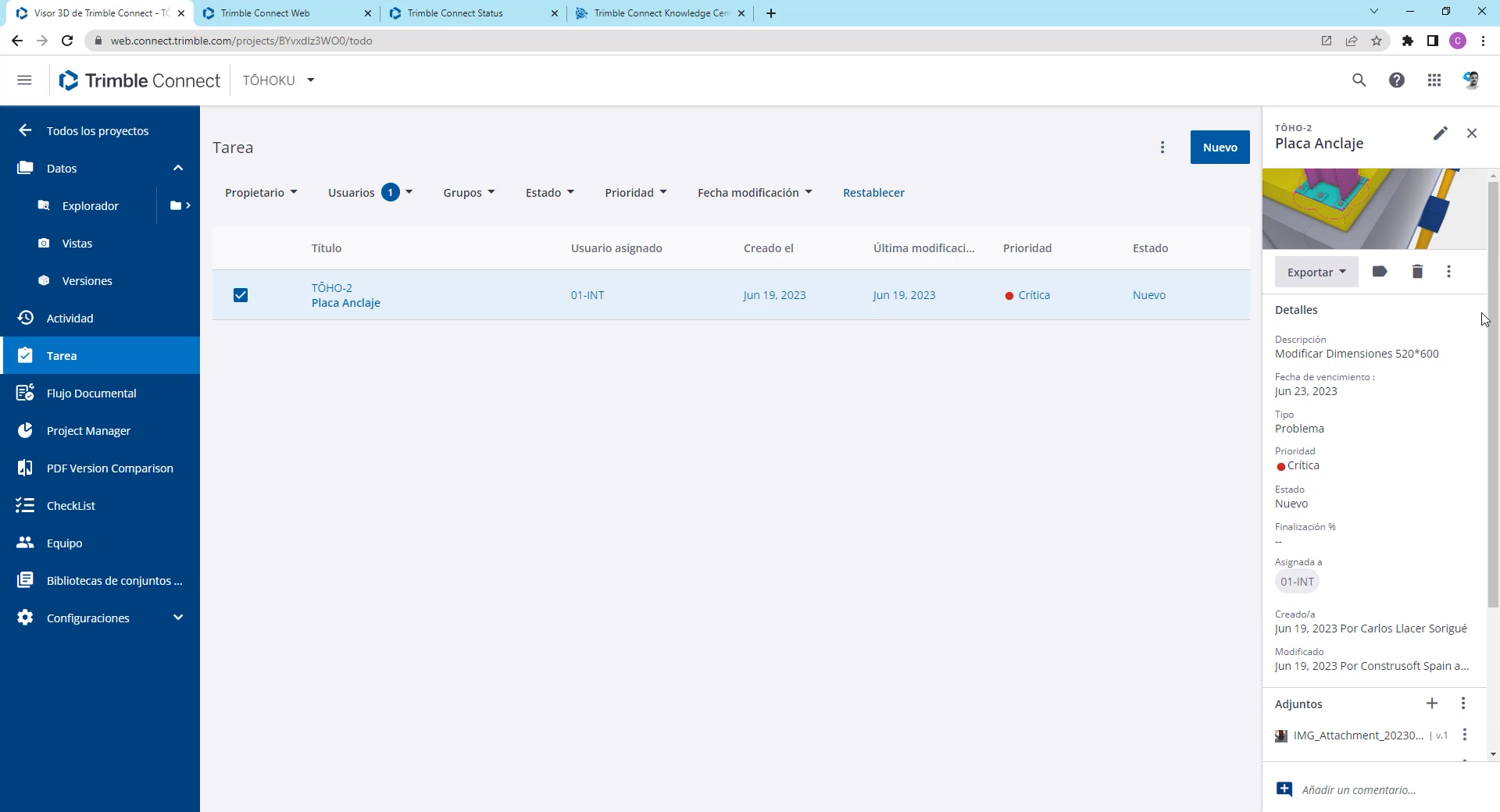Sort by Título column header
Screen dimensions: 1500x812
coord(327,248)
